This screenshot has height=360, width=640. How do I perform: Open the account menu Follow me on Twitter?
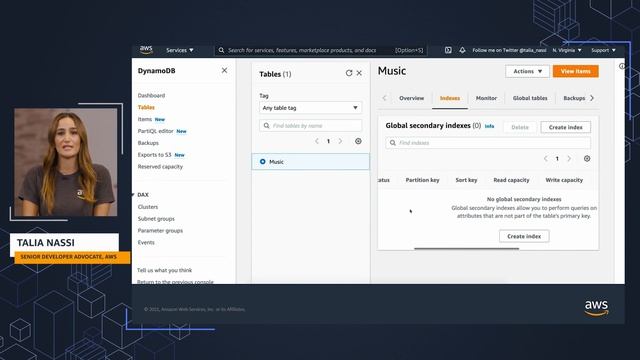point(509,50)
